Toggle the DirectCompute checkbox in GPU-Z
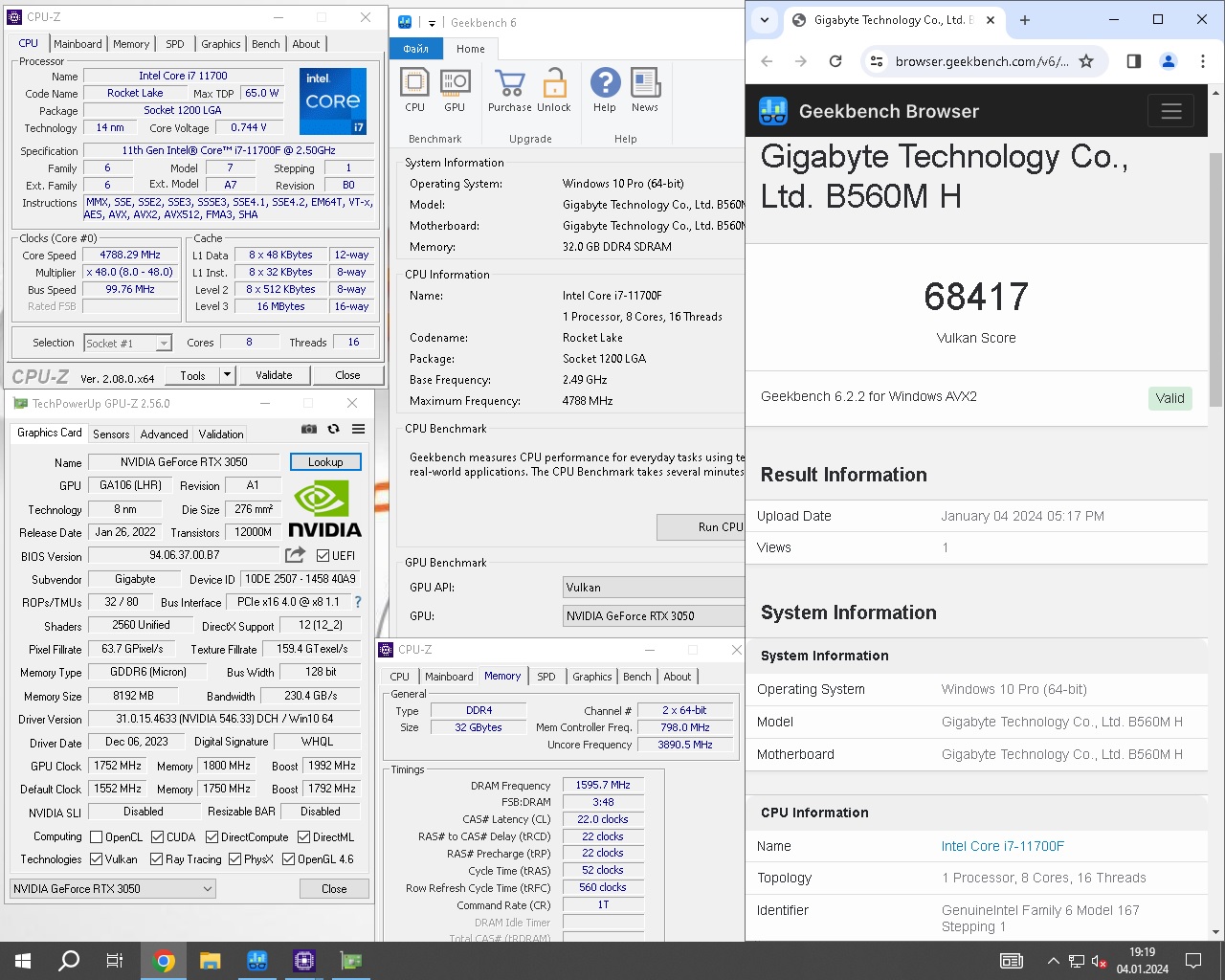 point(212,836)
